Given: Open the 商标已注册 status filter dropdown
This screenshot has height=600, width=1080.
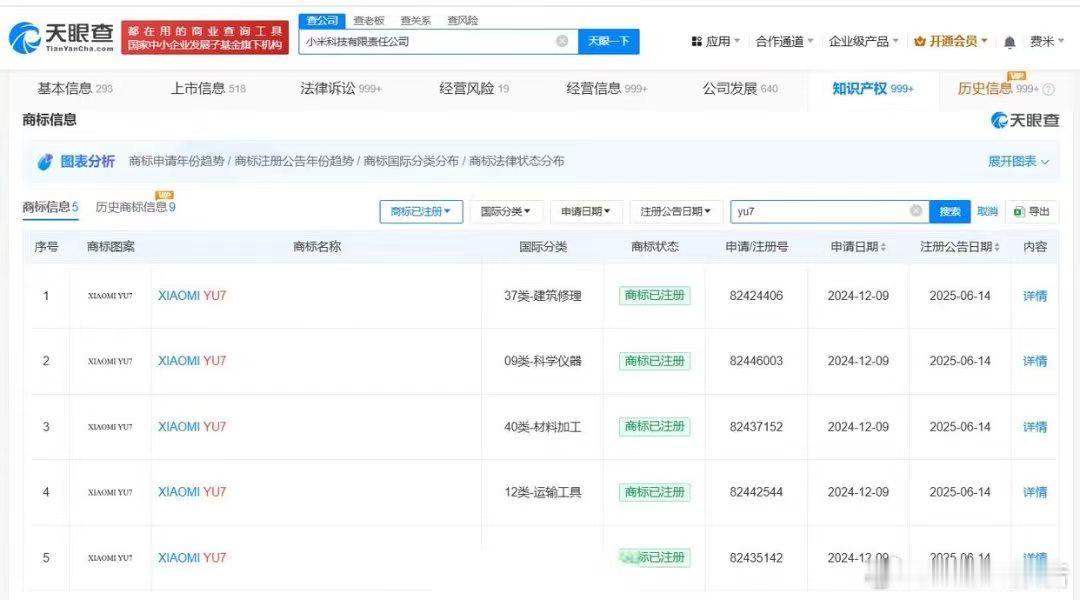Looking at the screenshot, I should pos(421,211).
